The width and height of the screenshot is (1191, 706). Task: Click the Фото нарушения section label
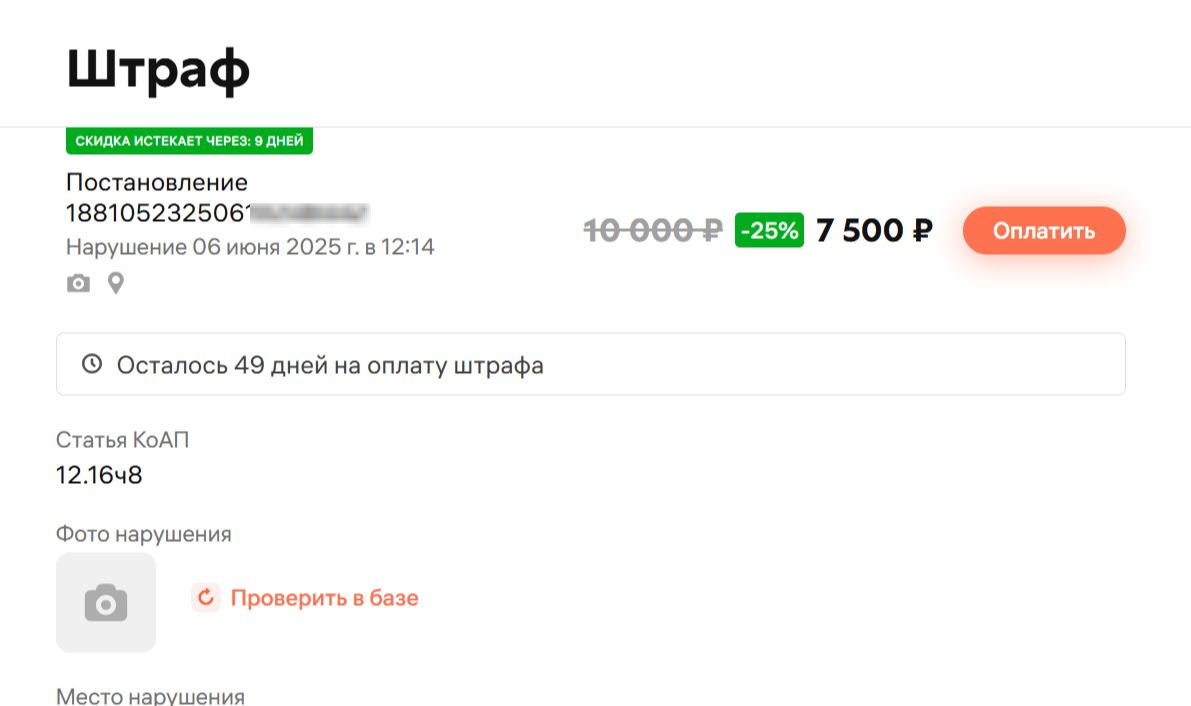[x=143, y=534]
